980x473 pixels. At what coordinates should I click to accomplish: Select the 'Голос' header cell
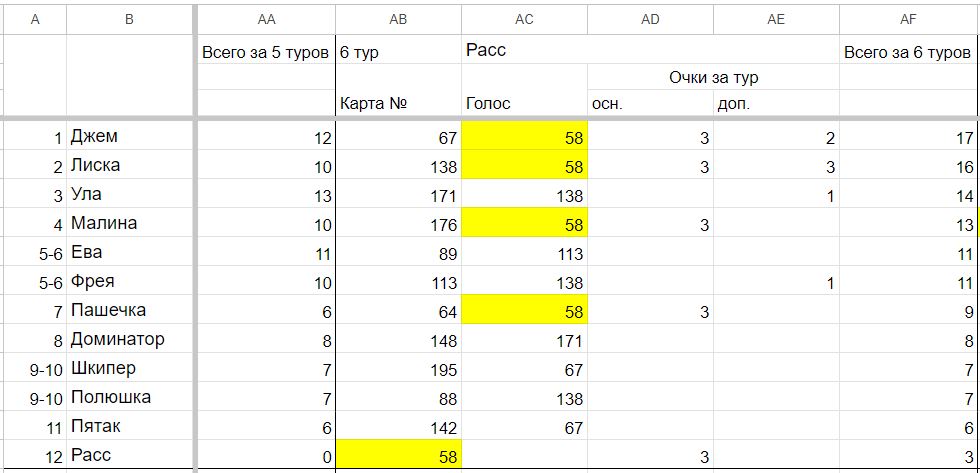[x=524, y=103]
